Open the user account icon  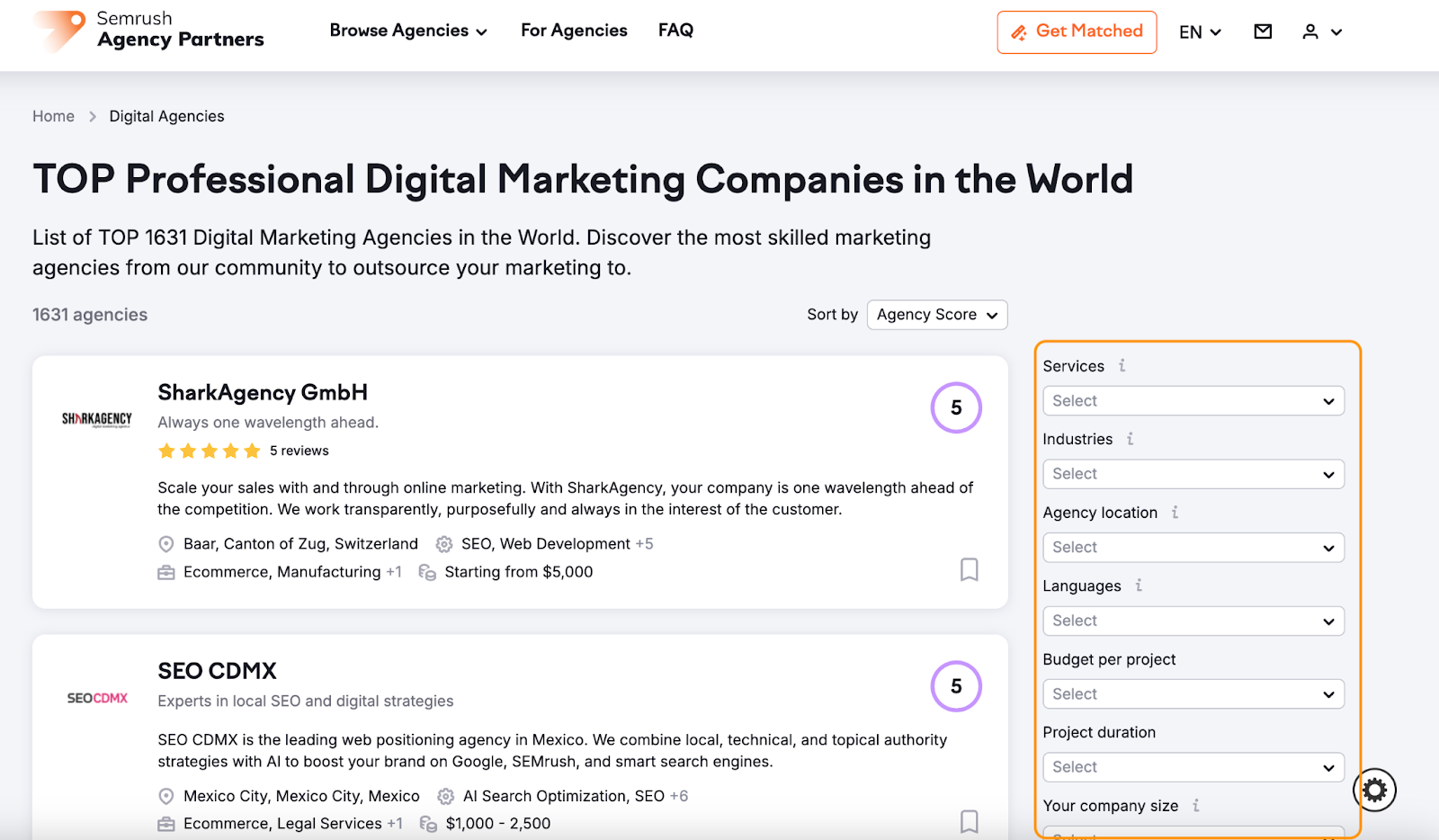tap(1313, 31)
